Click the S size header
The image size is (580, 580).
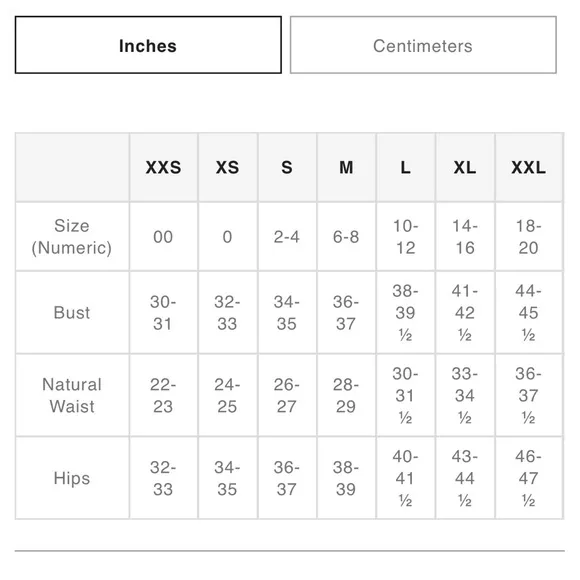point(287,168)
